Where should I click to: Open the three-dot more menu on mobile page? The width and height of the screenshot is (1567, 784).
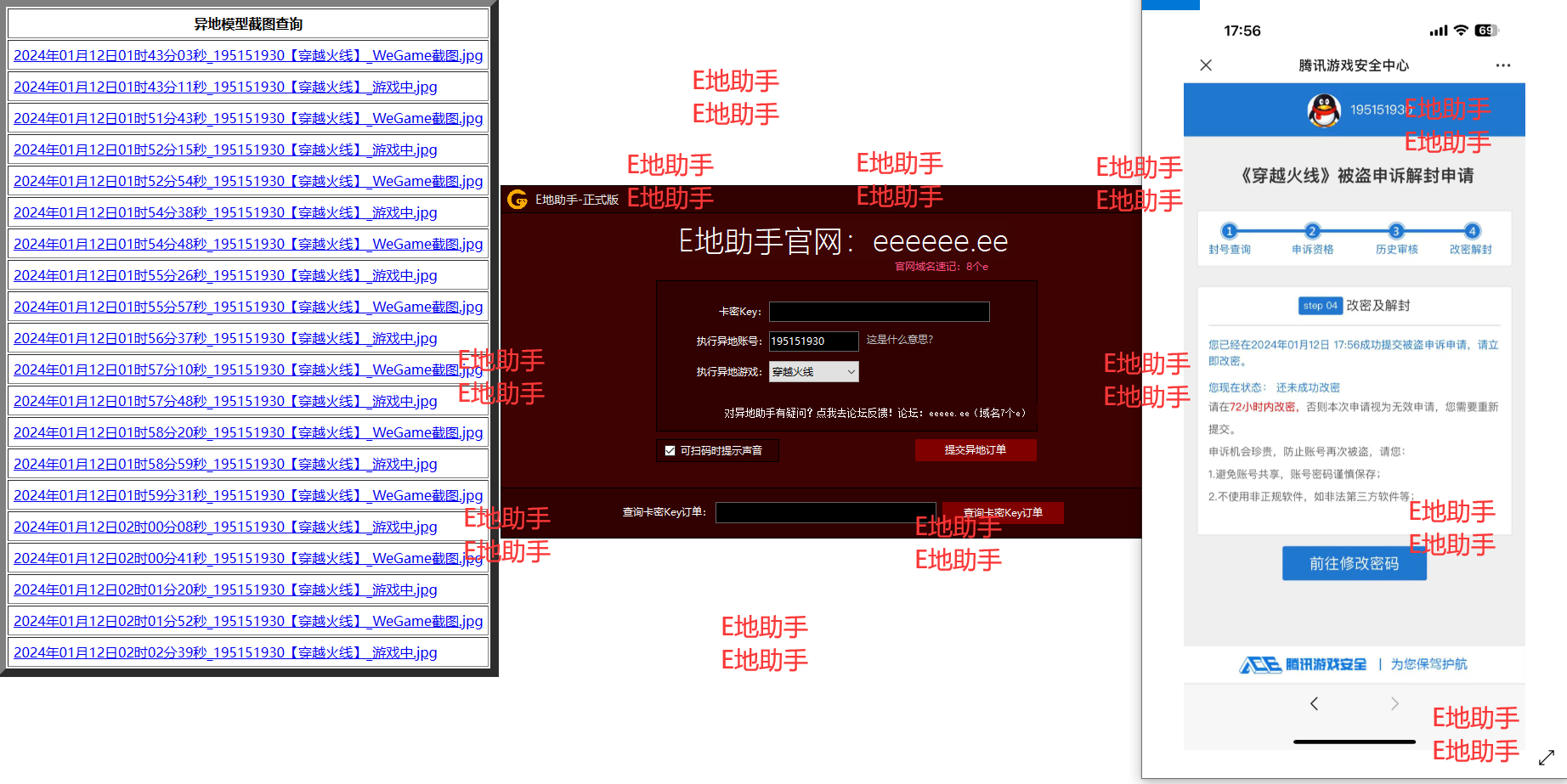1503,65
